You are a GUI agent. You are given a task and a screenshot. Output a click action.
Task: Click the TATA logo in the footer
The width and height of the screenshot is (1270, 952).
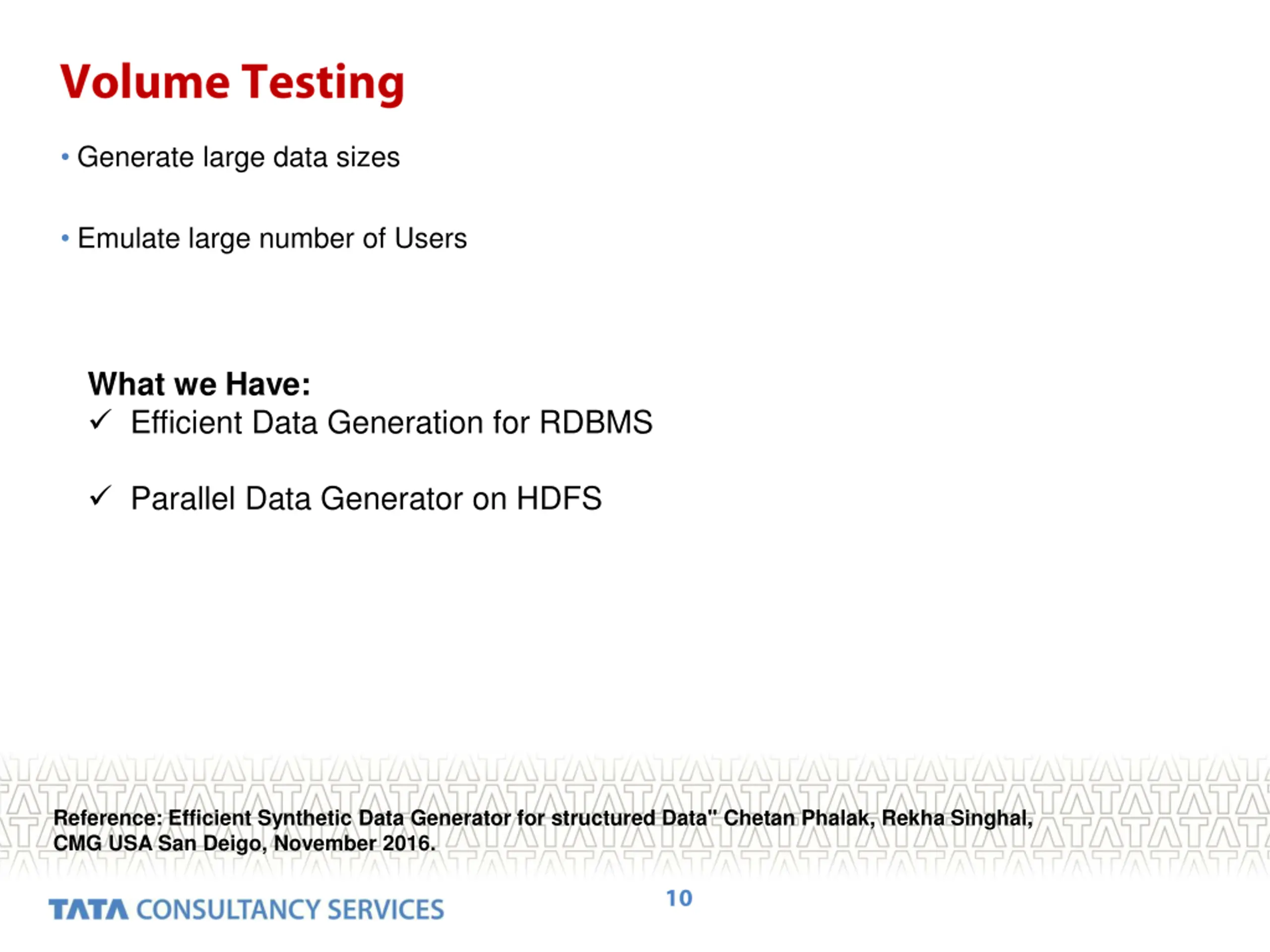click(88, 909)
